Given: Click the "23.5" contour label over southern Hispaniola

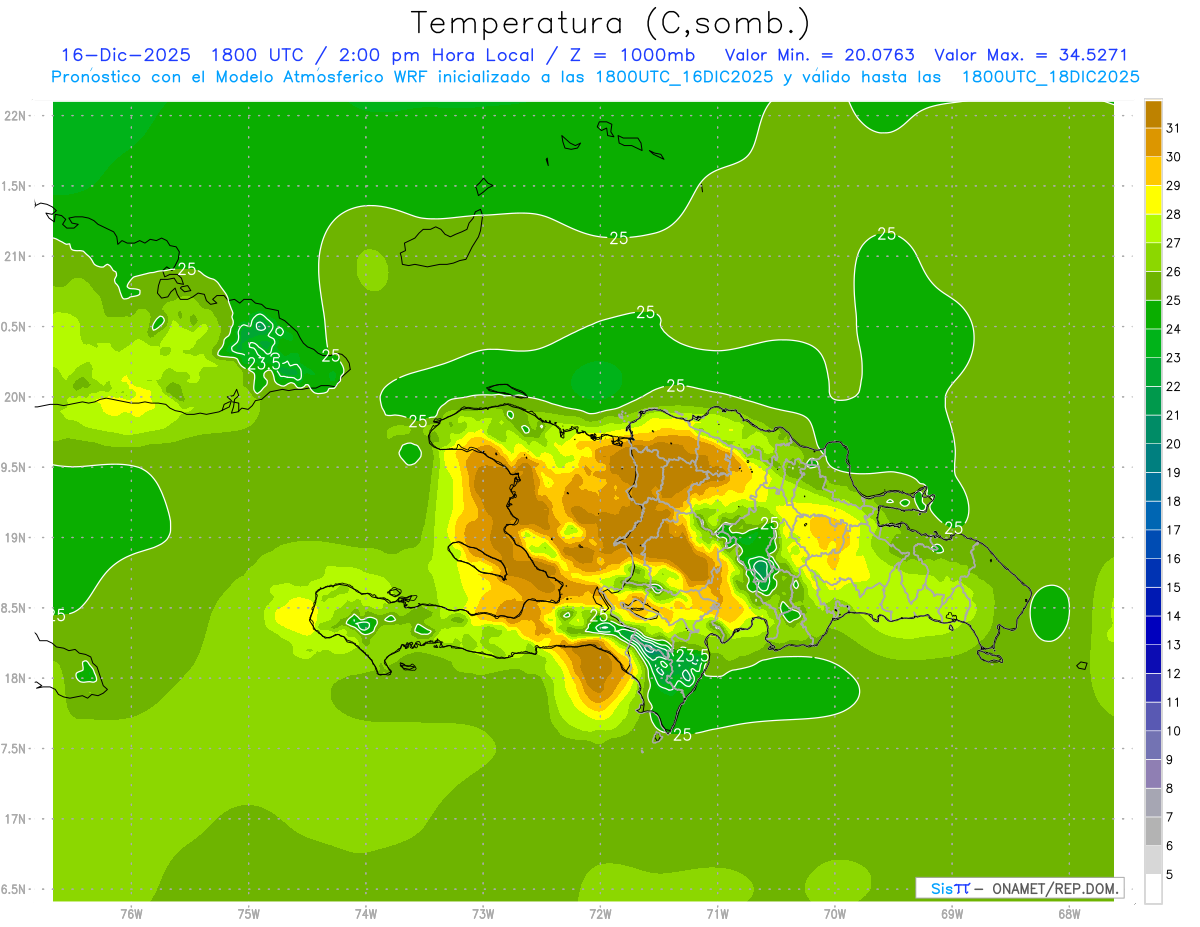Looking at the screenshot, I should (x=692, y=656).
